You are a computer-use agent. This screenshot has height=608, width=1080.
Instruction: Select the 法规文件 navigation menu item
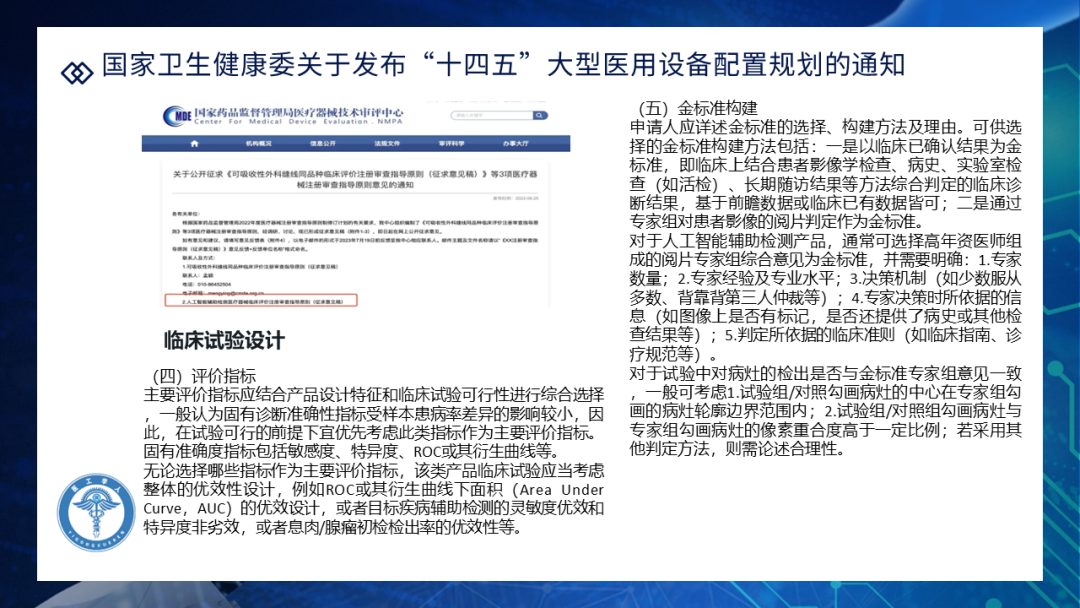pos(387,144)
